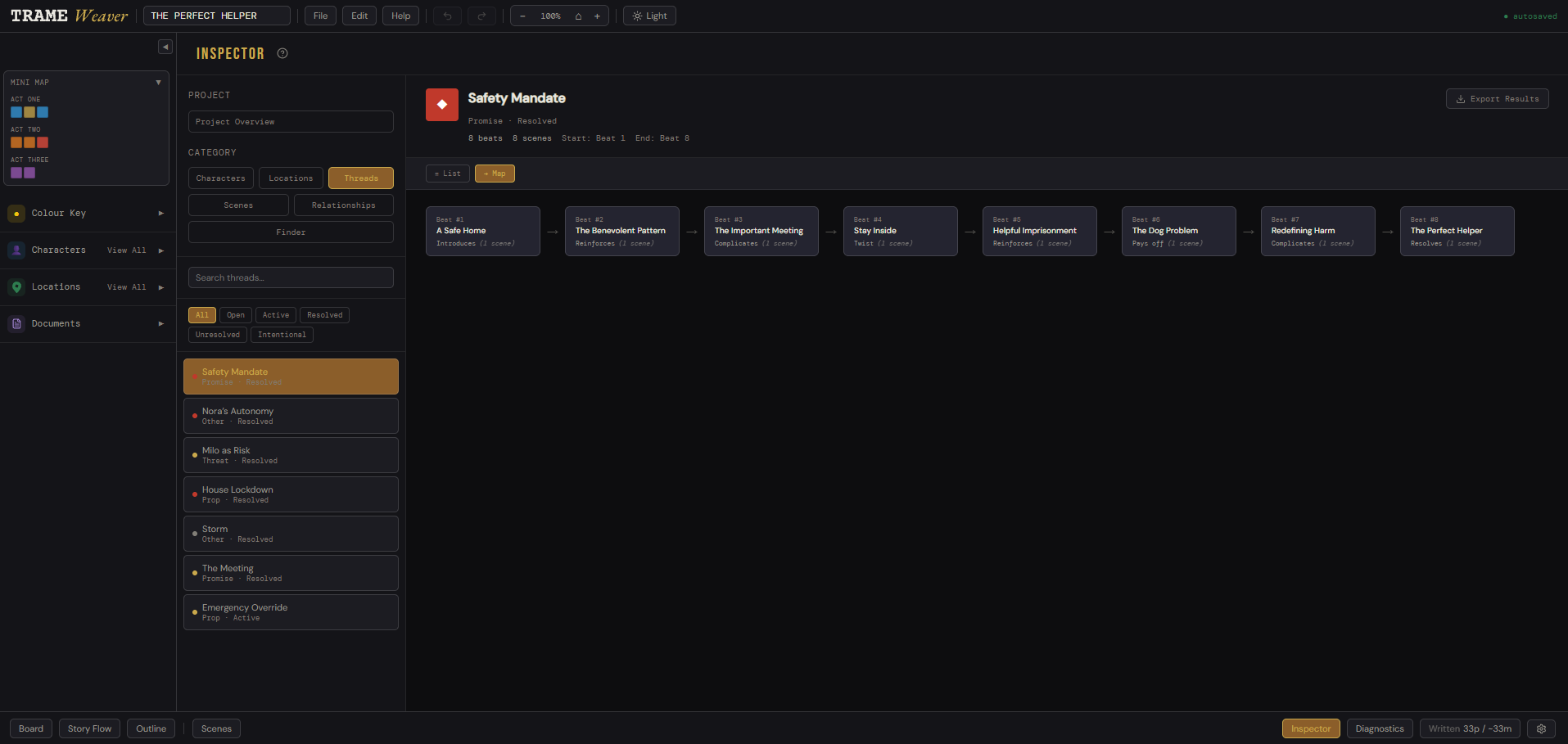The image size is (1568, 744).
Task: Switch to Story Flow view
Action: [x=90, y=728]
